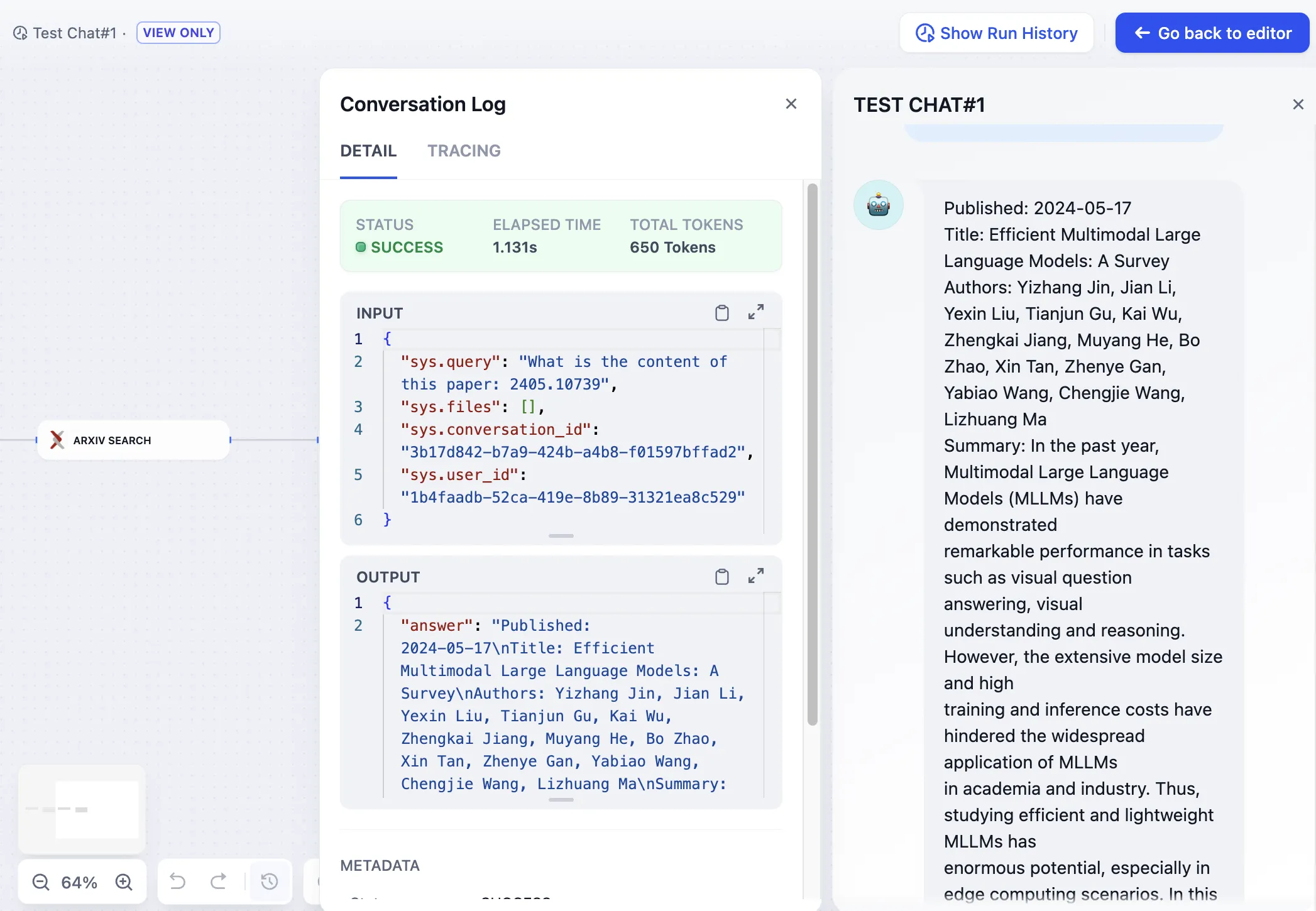Close the TEST CHAT#1 panel
Screen dimensions: 1316x911
click(x=1298, y=104)
